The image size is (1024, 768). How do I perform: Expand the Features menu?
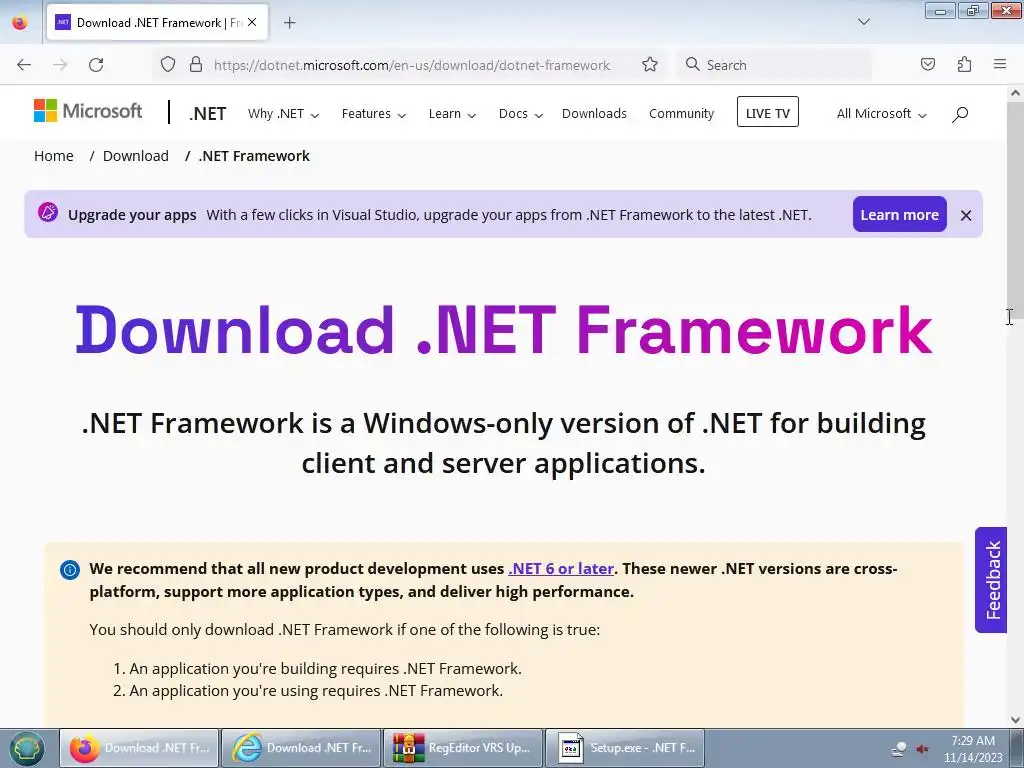tap(374, 114)
